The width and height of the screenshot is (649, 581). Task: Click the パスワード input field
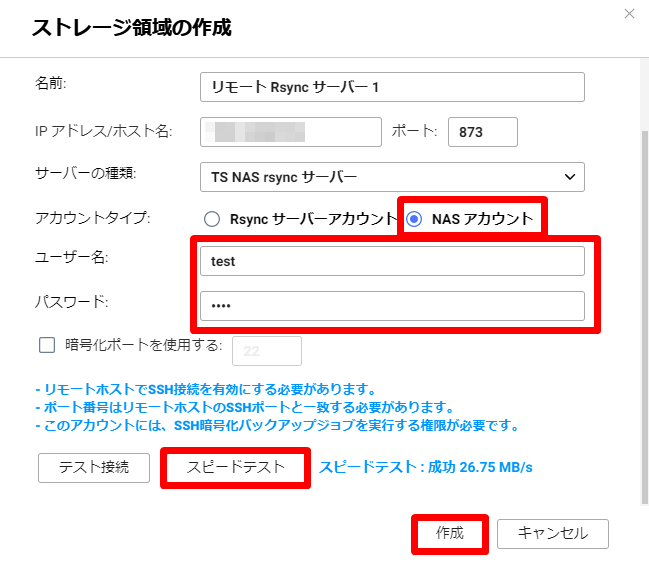pyautogui.click(x=392, y=305)
